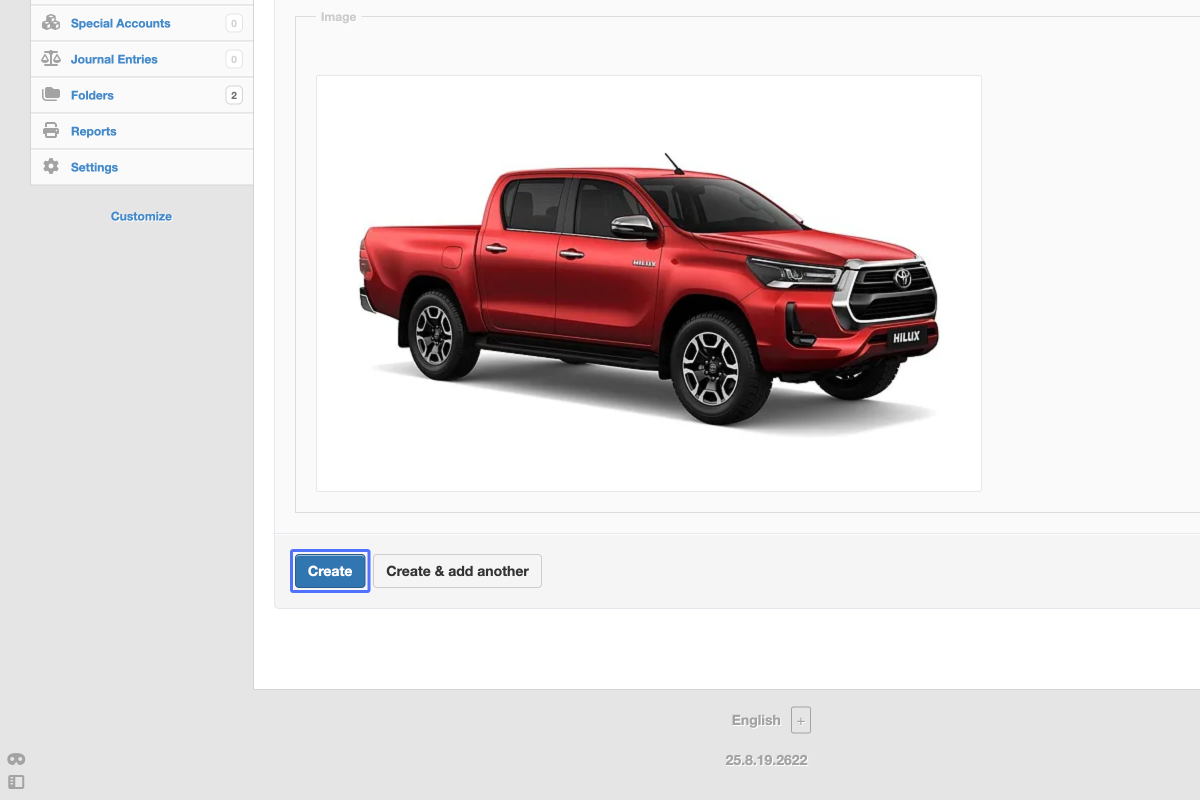Click the sidebar panel icon at bottom left
This screenshot has height=800, width=1200.
coord(16,782)
